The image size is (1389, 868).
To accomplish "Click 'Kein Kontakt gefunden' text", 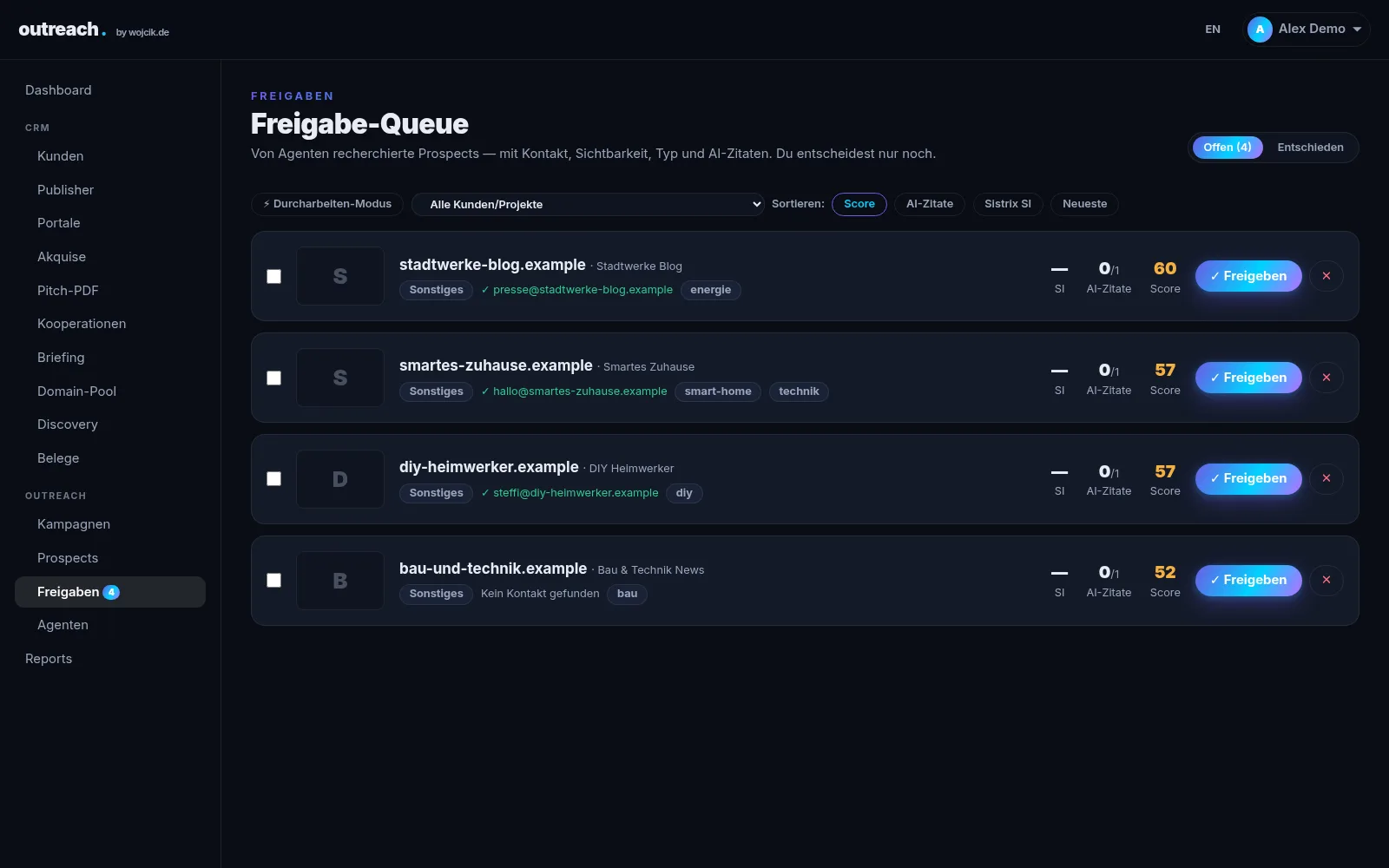I will click(x=540, y=594).
